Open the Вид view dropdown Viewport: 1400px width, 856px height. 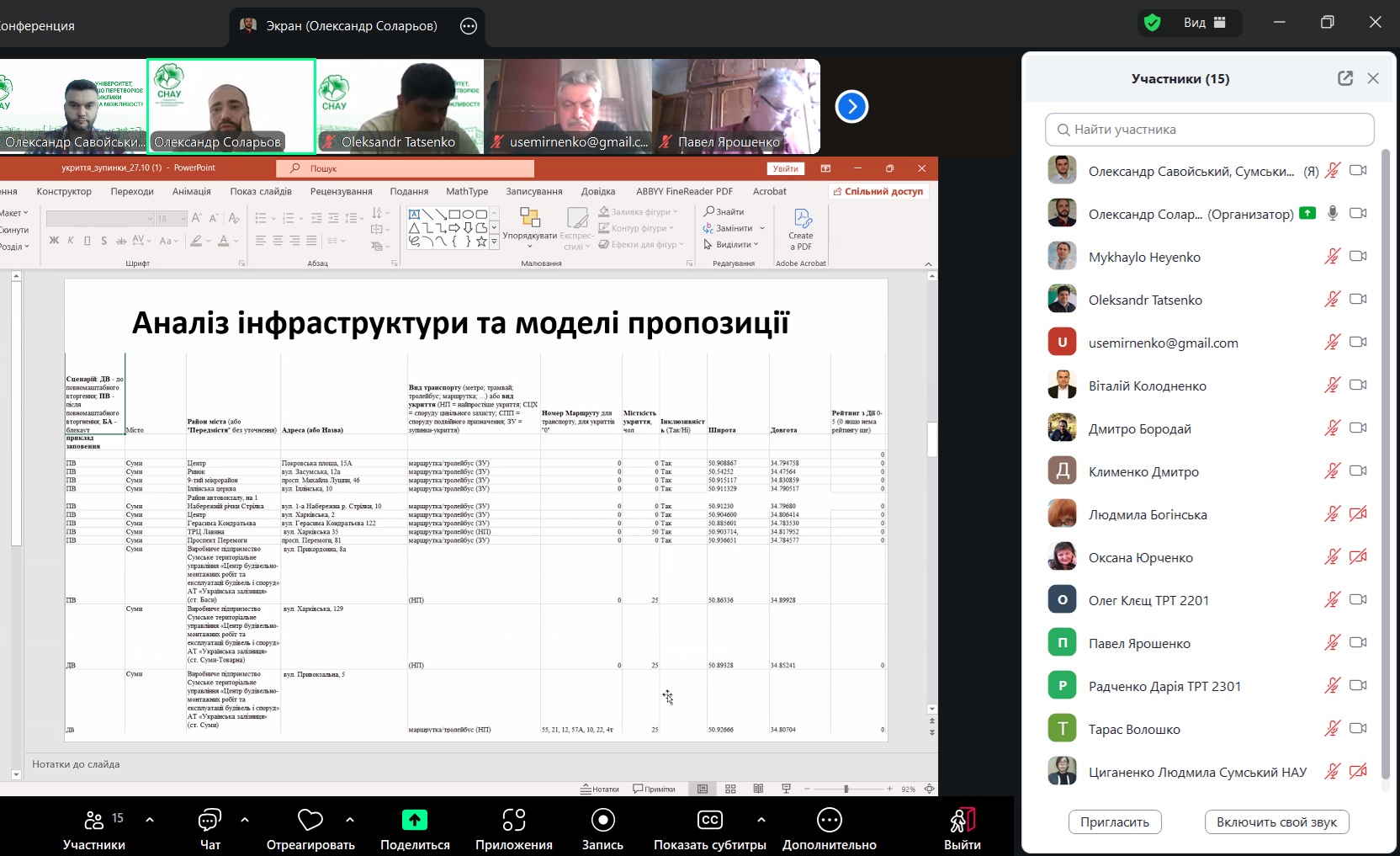1205,23
